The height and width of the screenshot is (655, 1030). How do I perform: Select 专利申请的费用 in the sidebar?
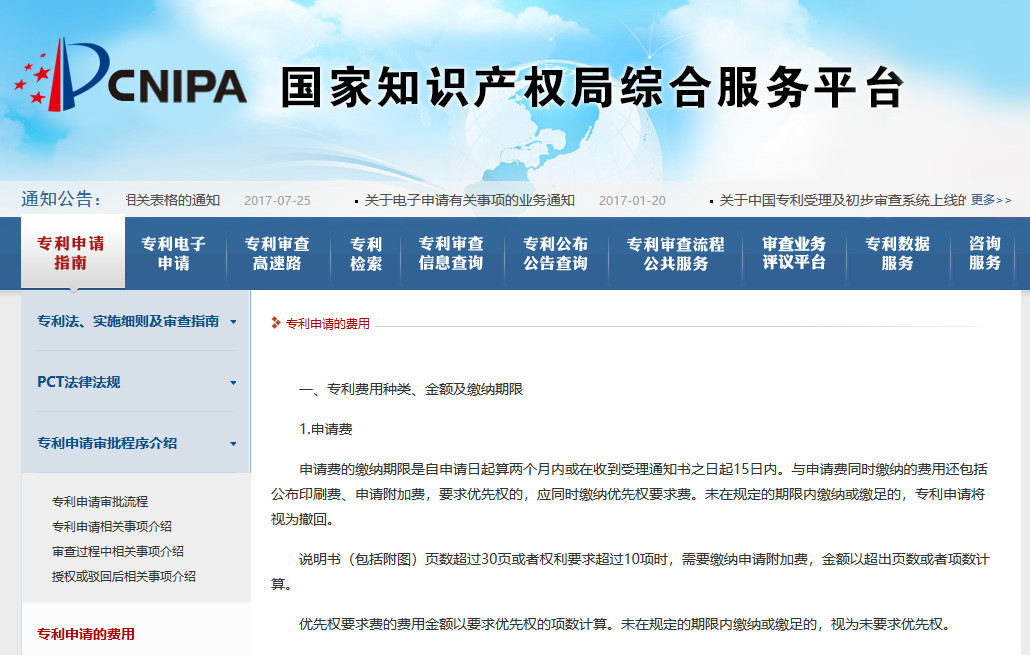coord(86,634)
